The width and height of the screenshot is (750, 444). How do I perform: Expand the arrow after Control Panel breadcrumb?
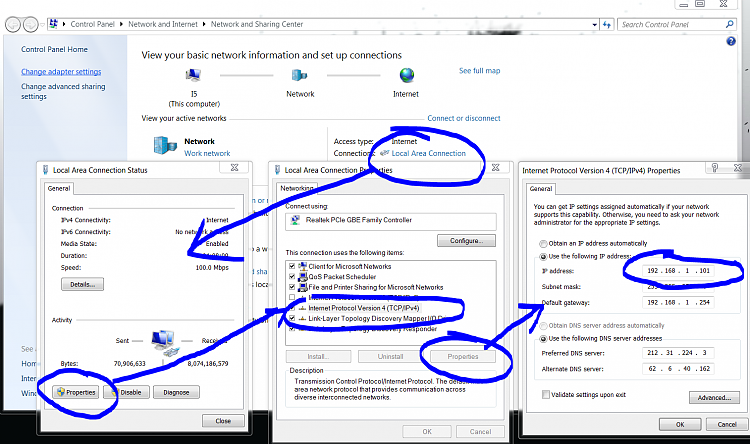[x=121, y=24]
